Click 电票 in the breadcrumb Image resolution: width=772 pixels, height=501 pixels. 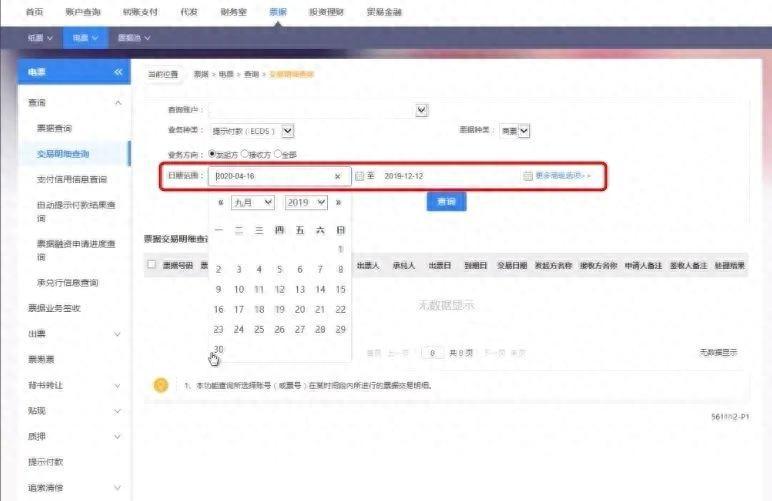pyautogui.click(x=226, y=74)
